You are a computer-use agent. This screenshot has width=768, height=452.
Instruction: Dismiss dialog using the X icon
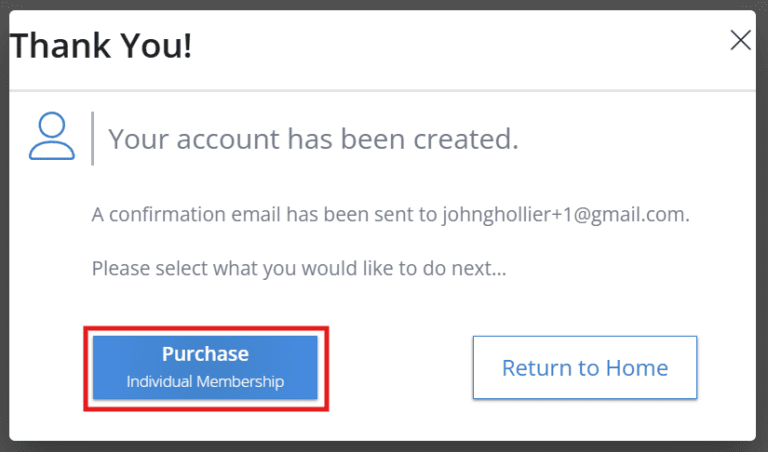click(740, 41)
